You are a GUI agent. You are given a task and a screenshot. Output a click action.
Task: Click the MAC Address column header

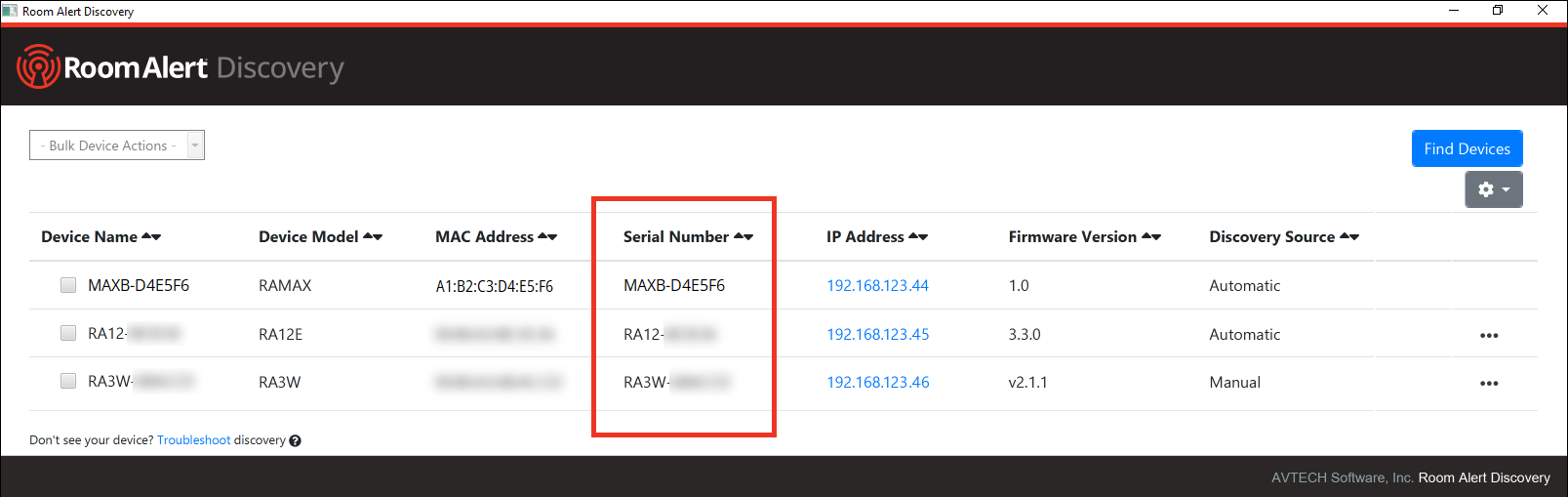pos(484,237)
